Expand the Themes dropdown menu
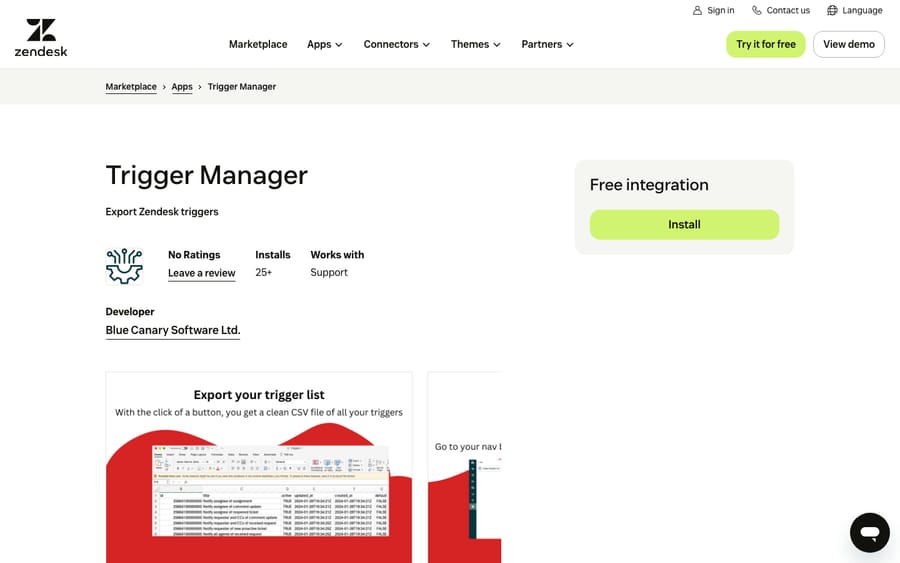 [476, 44]
